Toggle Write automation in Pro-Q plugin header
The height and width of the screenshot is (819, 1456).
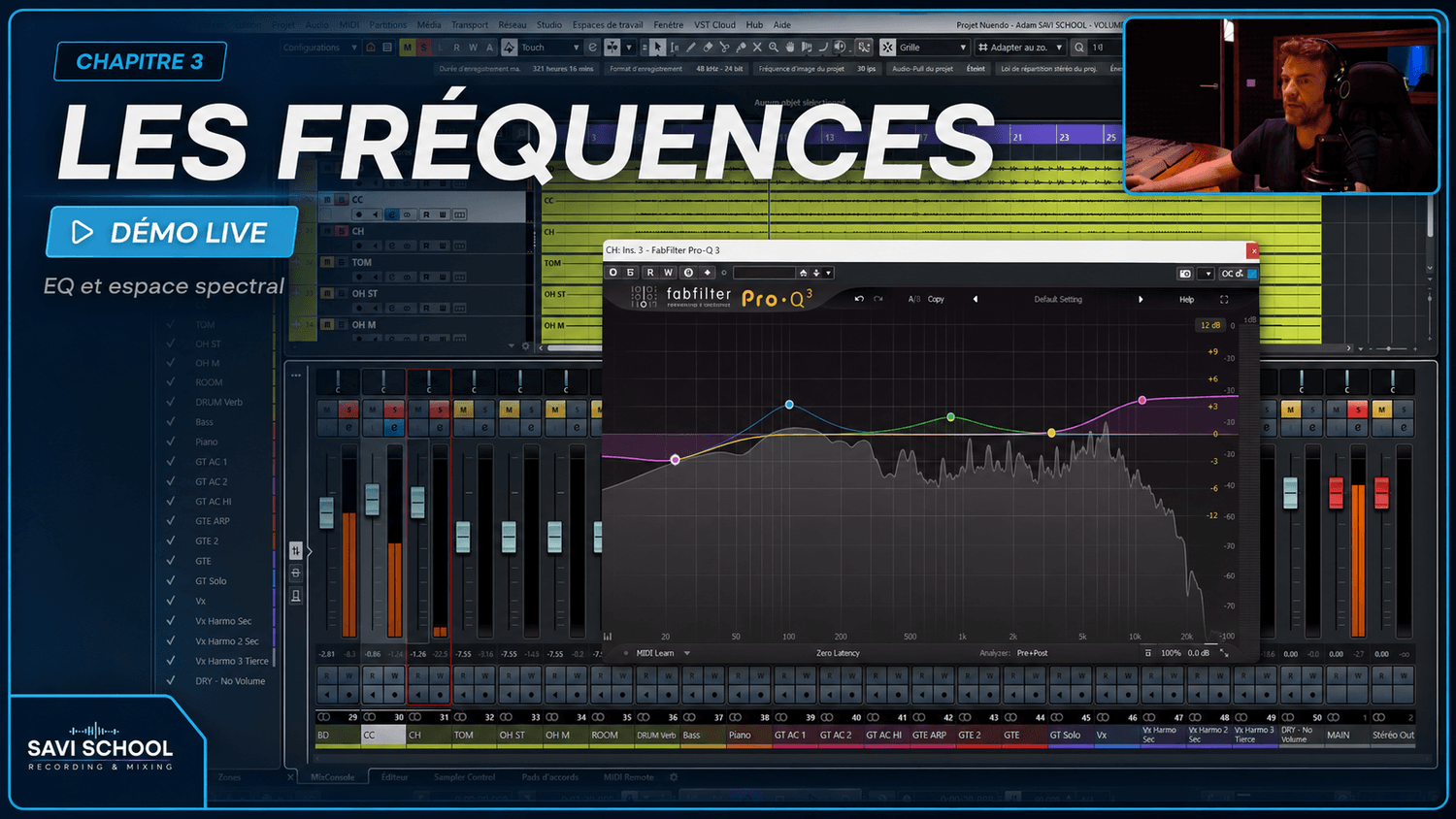pos(668,273)
